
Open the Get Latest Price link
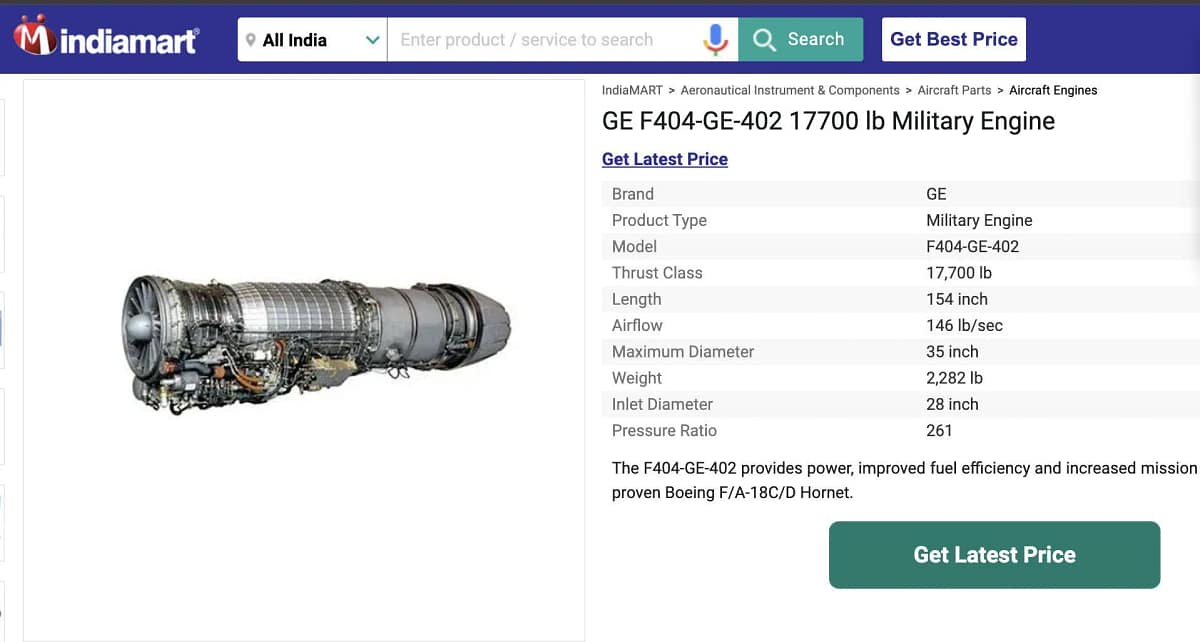pos(664,159)
